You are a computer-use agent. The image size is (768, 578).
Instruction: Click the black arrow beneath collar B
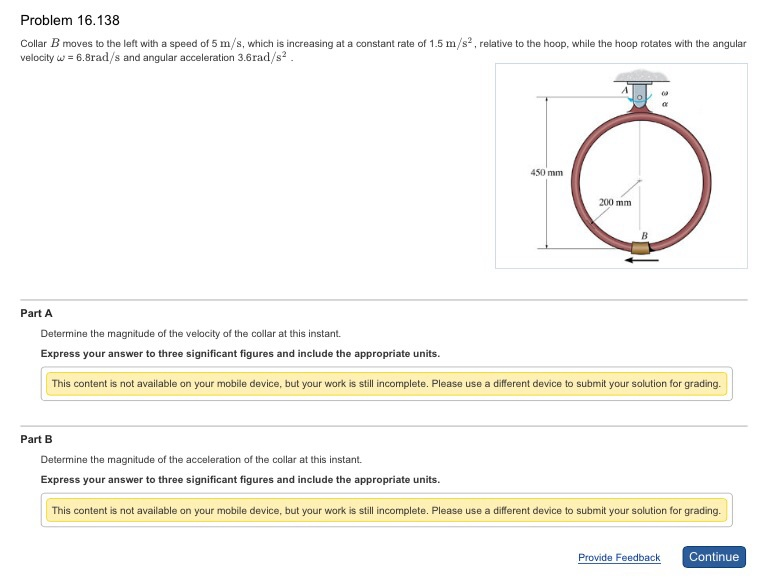(640, 261)
